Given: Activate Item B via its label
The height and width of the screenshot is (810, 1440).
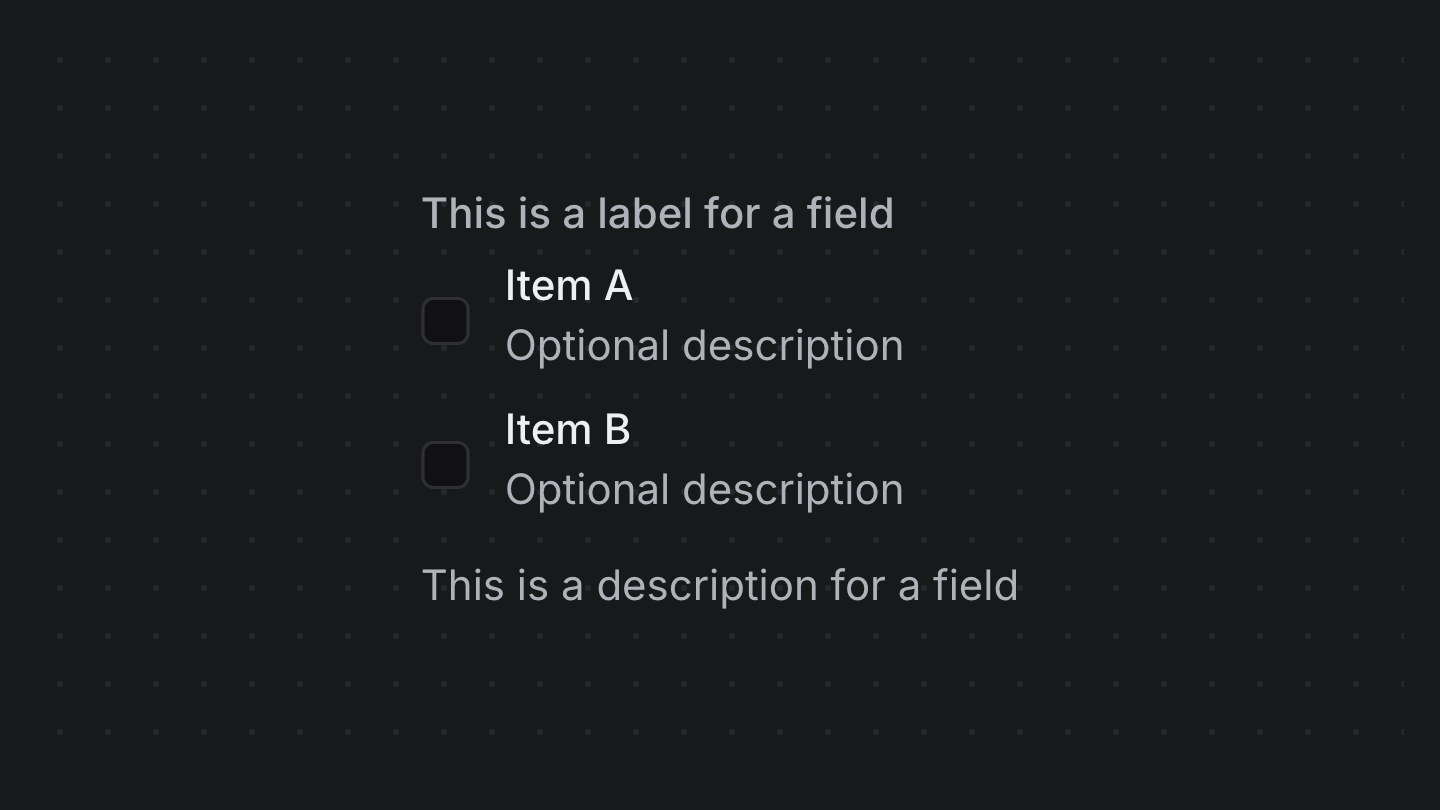Looking at the screenshot, I should tap(568, 430).
